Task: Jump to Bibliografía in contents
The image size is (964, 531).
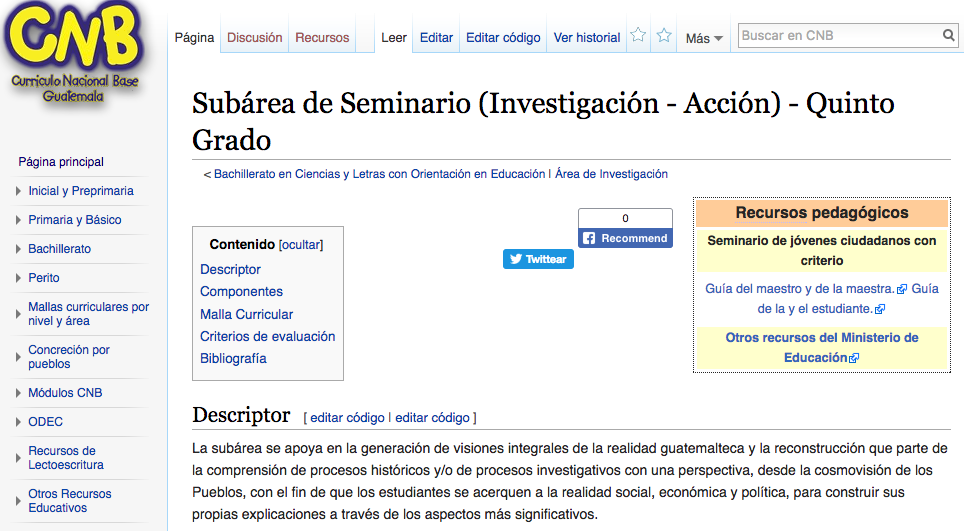Action: [233, 358]
